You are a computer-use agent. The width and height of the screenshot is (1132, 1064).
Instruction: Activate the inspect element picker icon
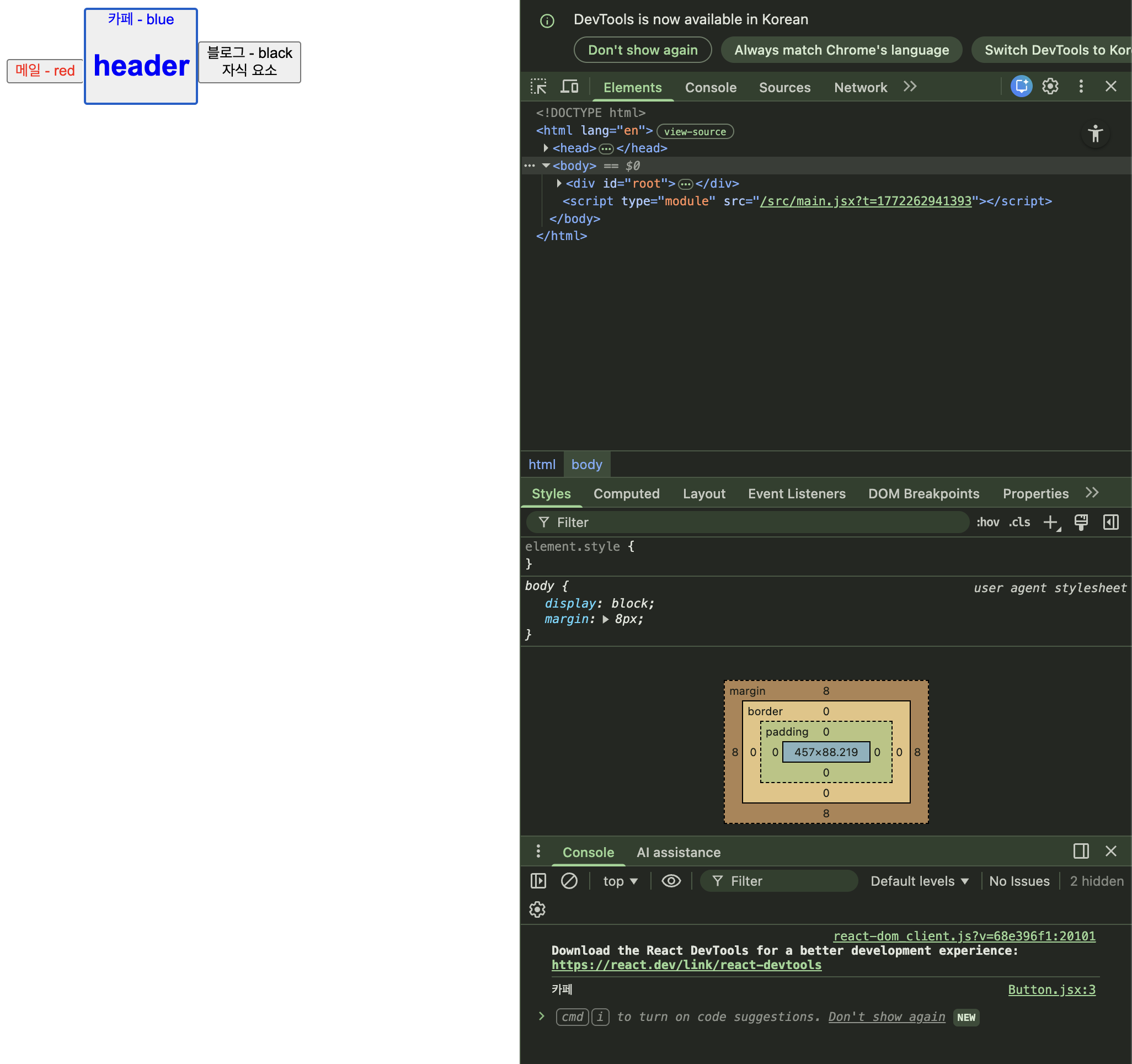(x=538, y=87)
